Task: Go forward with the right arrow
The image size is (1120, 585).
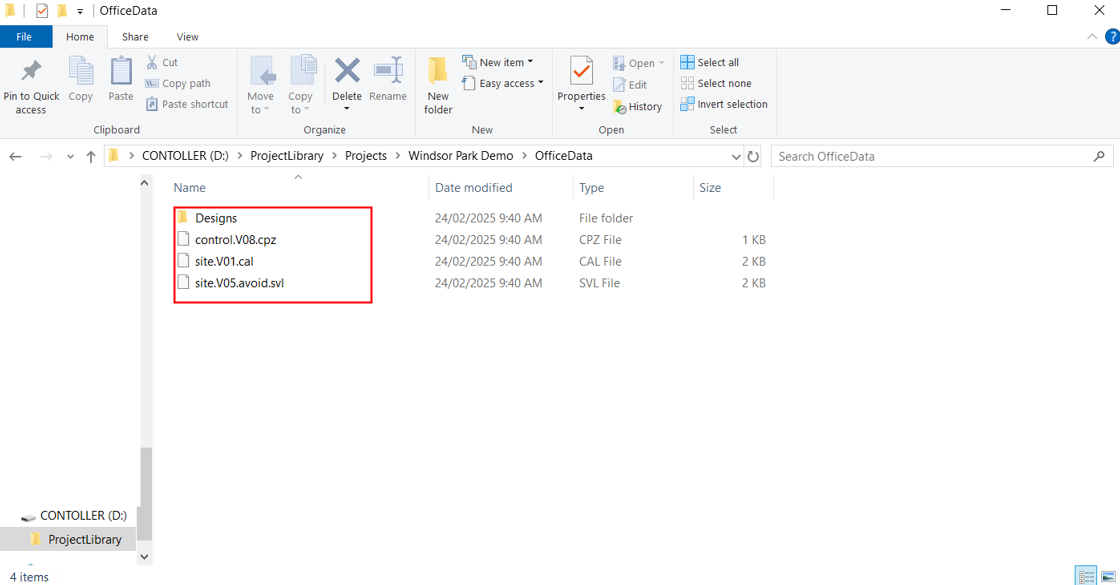Action: [x=46, y=156]
